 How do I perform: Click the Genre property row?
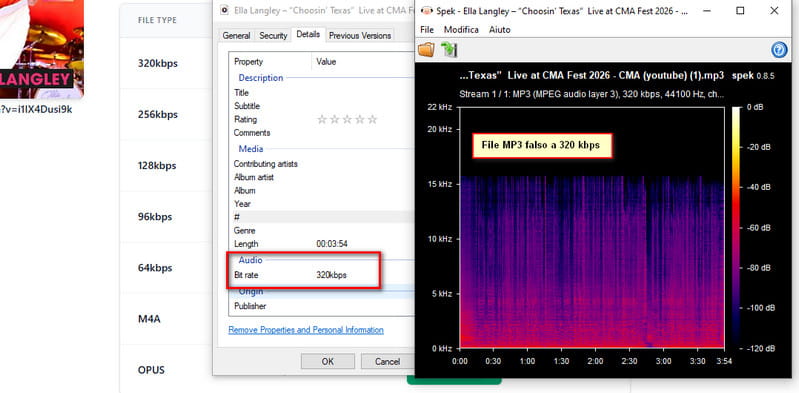tap(322, 230)
